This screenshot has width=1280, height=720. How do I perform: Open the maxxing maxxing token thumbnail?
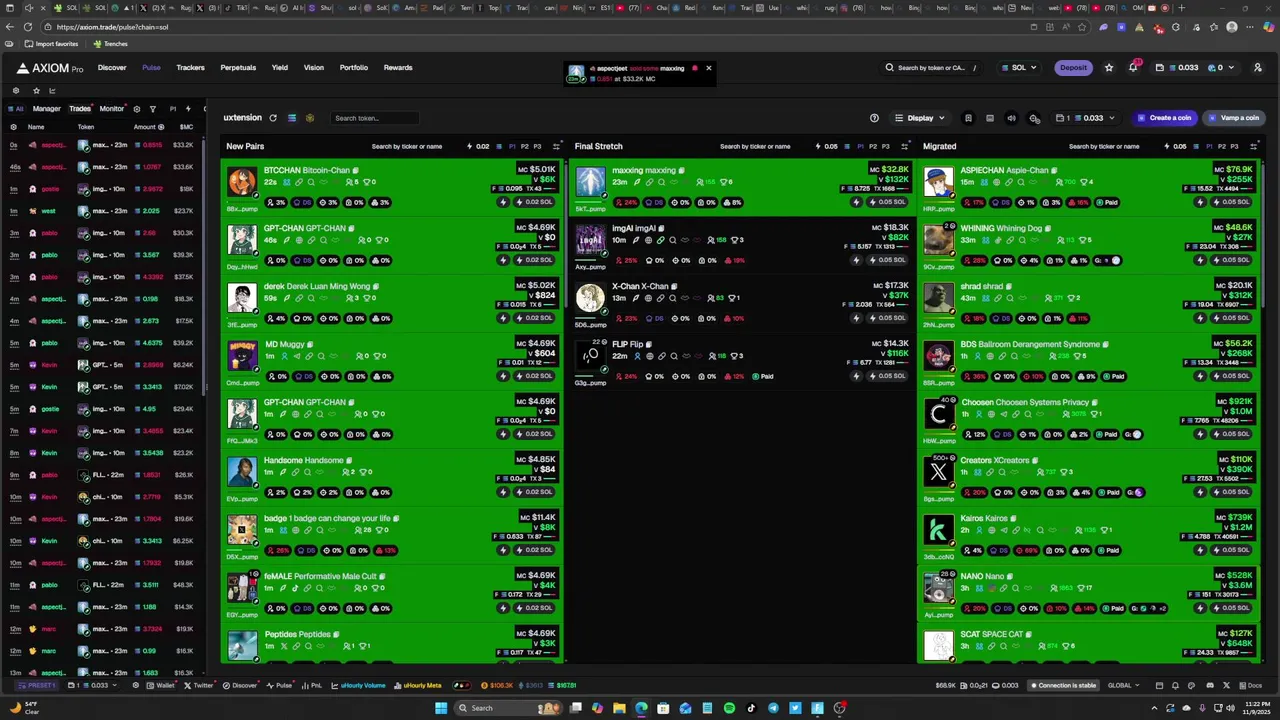(590, 182)
